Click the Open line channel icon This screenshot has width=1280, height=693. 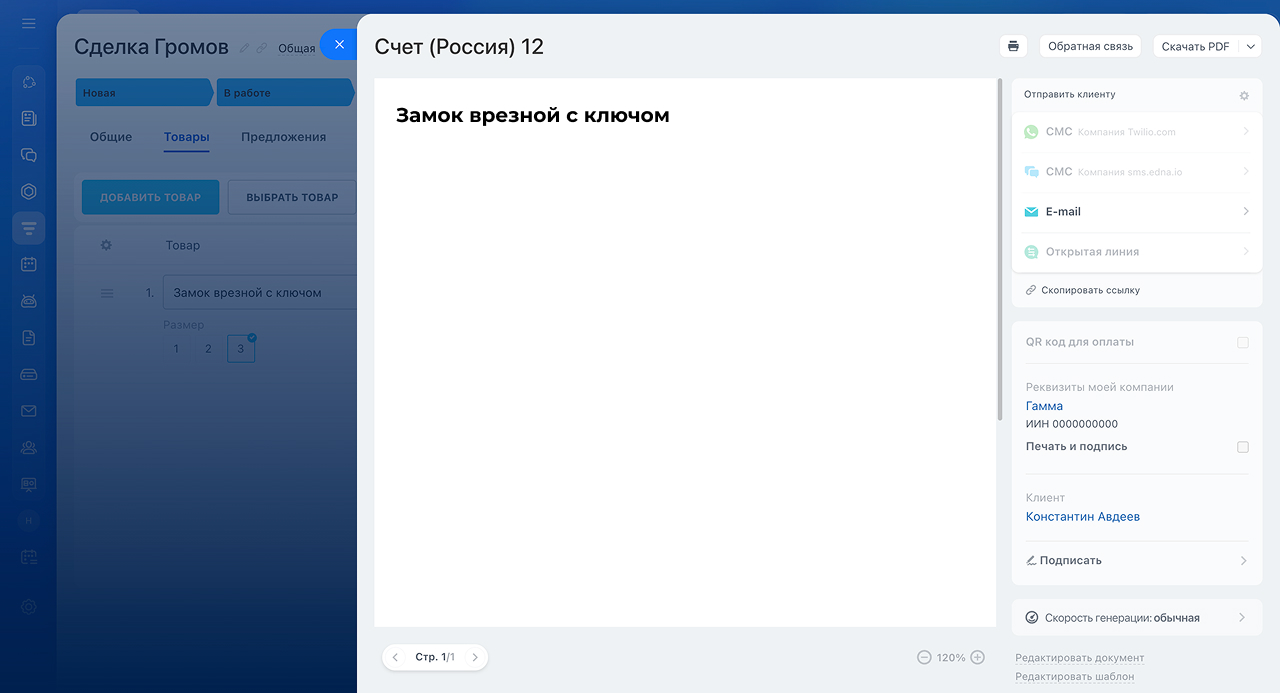click(x=1032, y=252)
